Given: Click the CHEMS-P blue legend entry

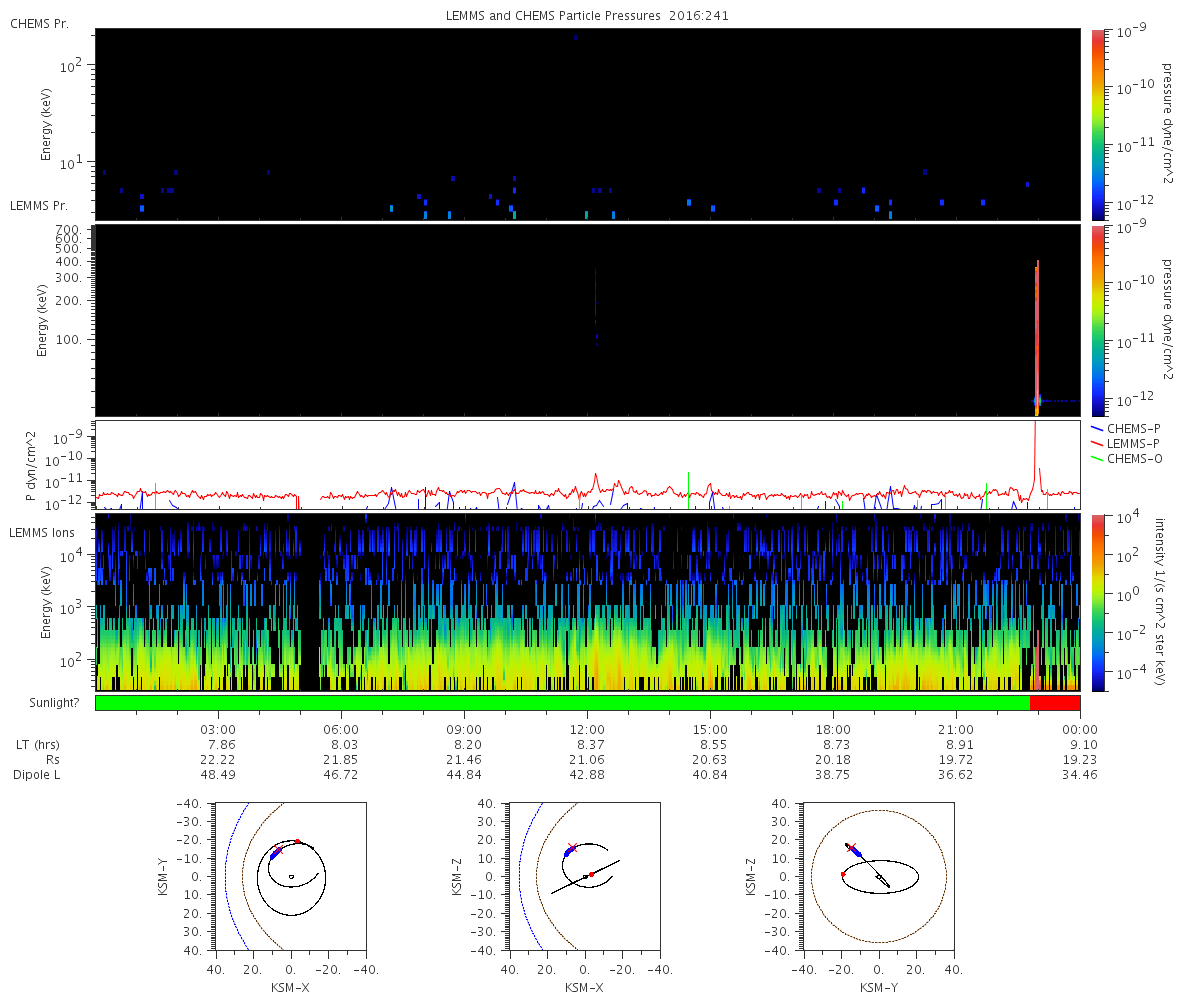Looking at the screenshot, I should pyautogui.click(x=1124, y=428).
